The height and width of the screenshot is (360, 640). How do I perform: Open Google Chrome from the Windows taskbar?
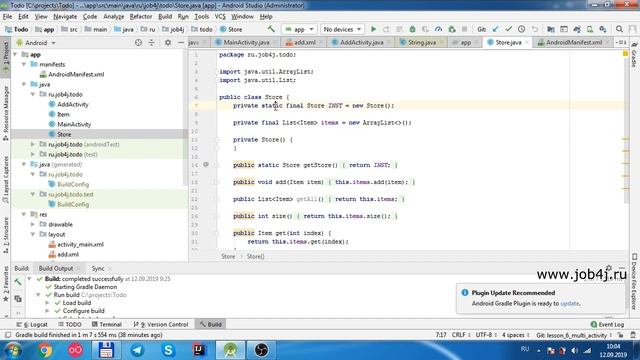45,350
